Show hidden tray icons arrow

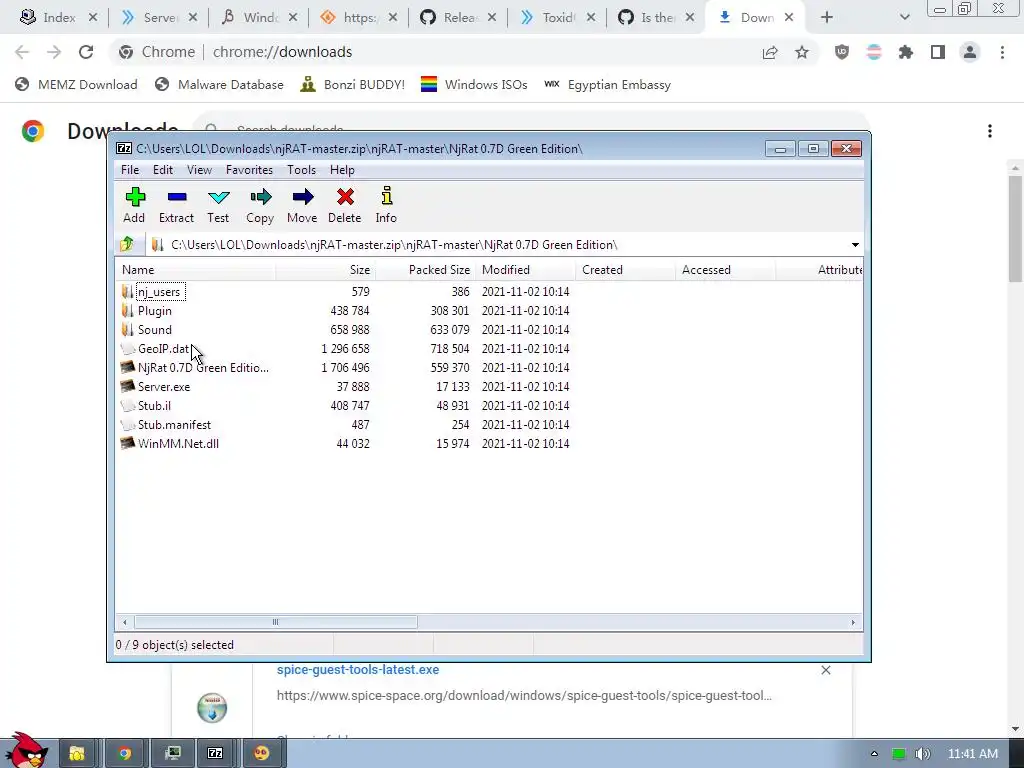click(874, 754)
